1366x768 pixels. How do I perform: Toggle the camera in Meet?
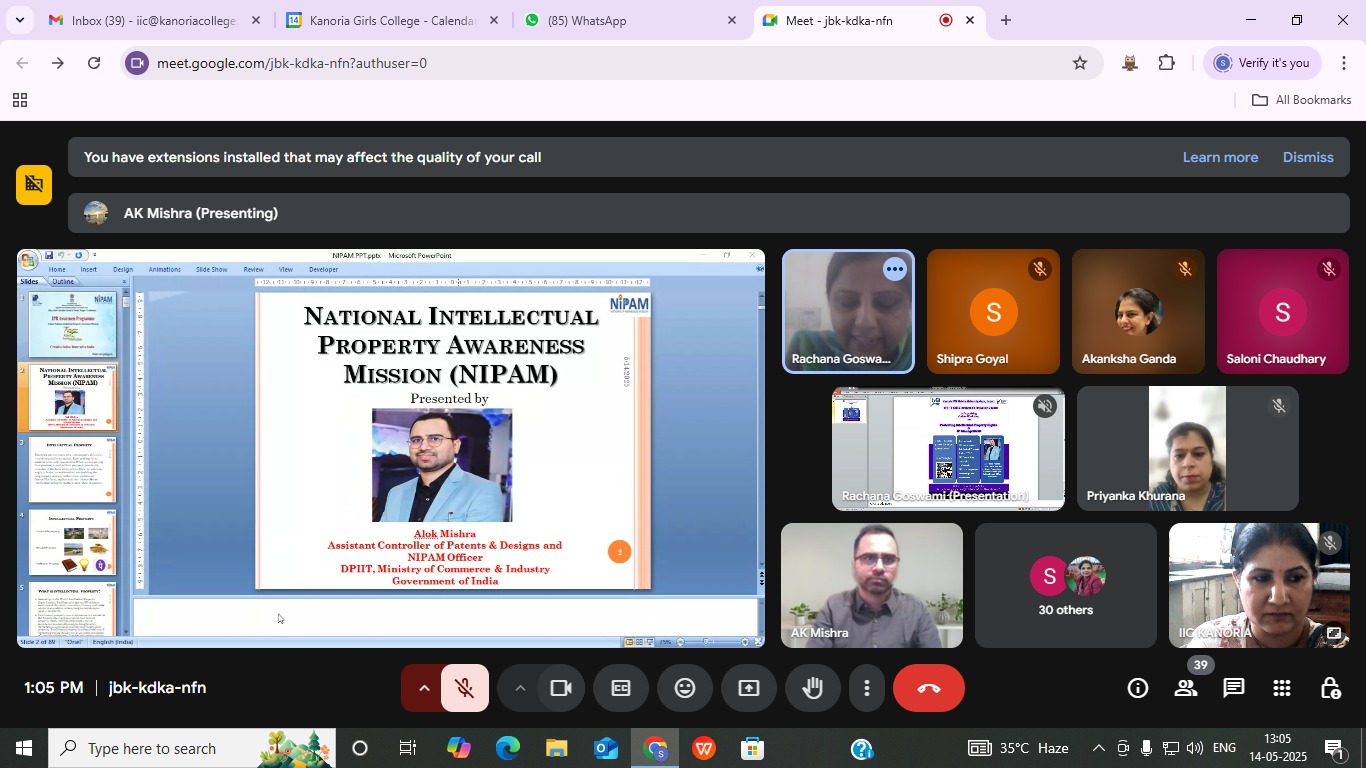click(x=560, y=688)
